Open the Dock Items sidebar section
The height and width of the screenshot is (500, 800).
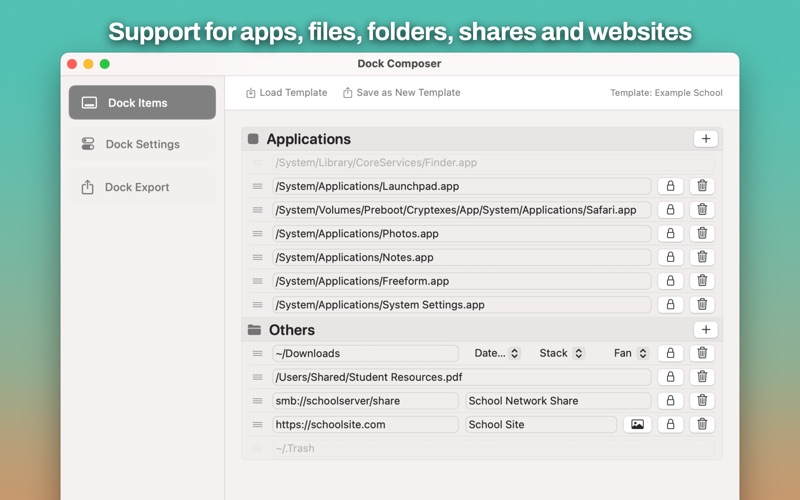click(142, 103)
